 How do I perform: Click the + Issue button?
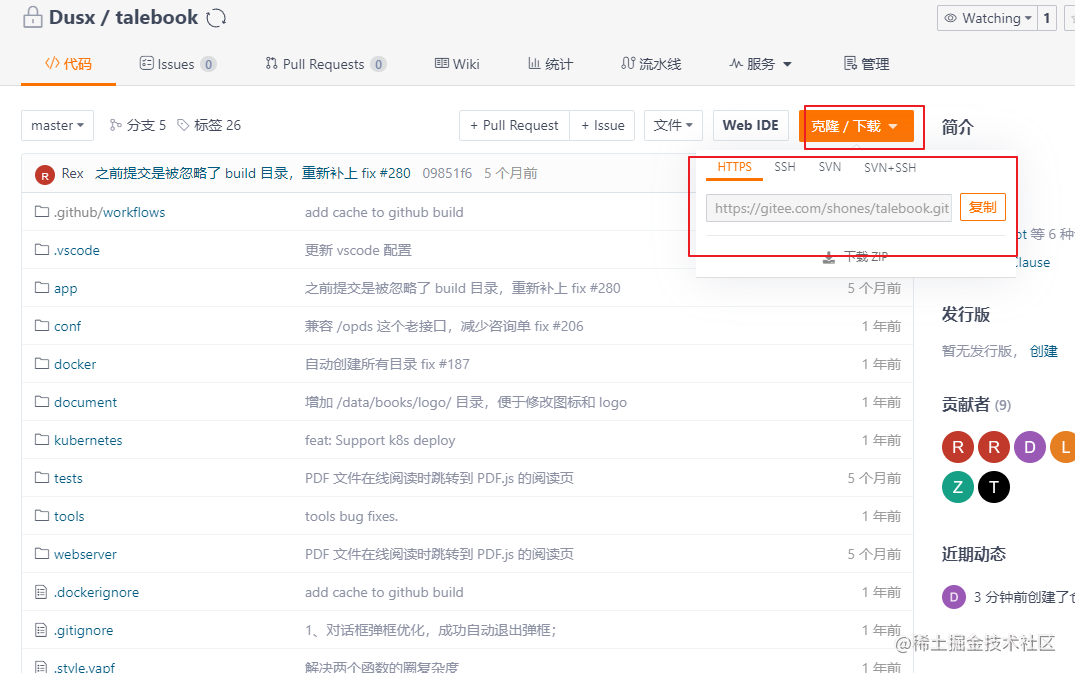(x=603, y=125)
